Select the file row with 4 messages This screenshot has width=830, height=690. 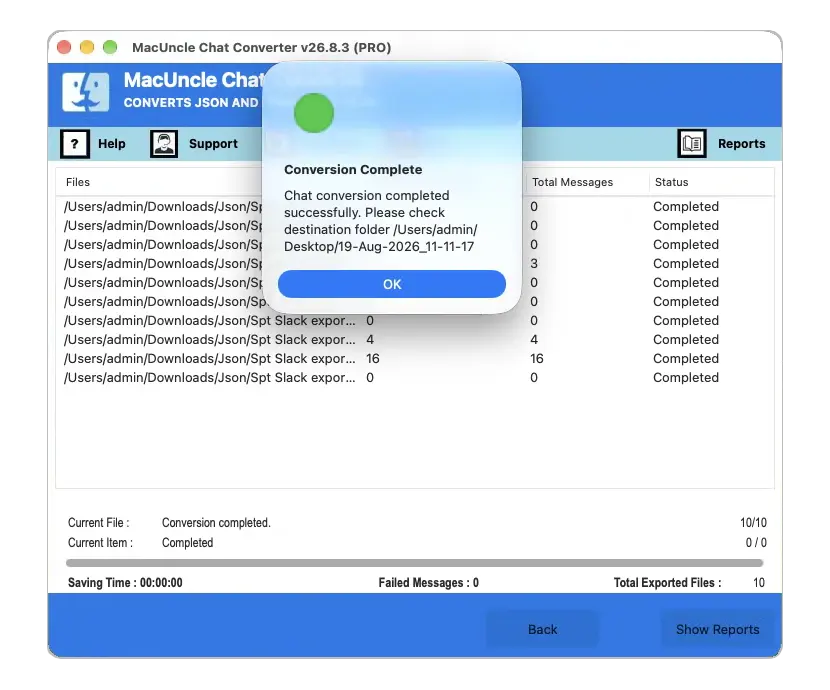414,340
